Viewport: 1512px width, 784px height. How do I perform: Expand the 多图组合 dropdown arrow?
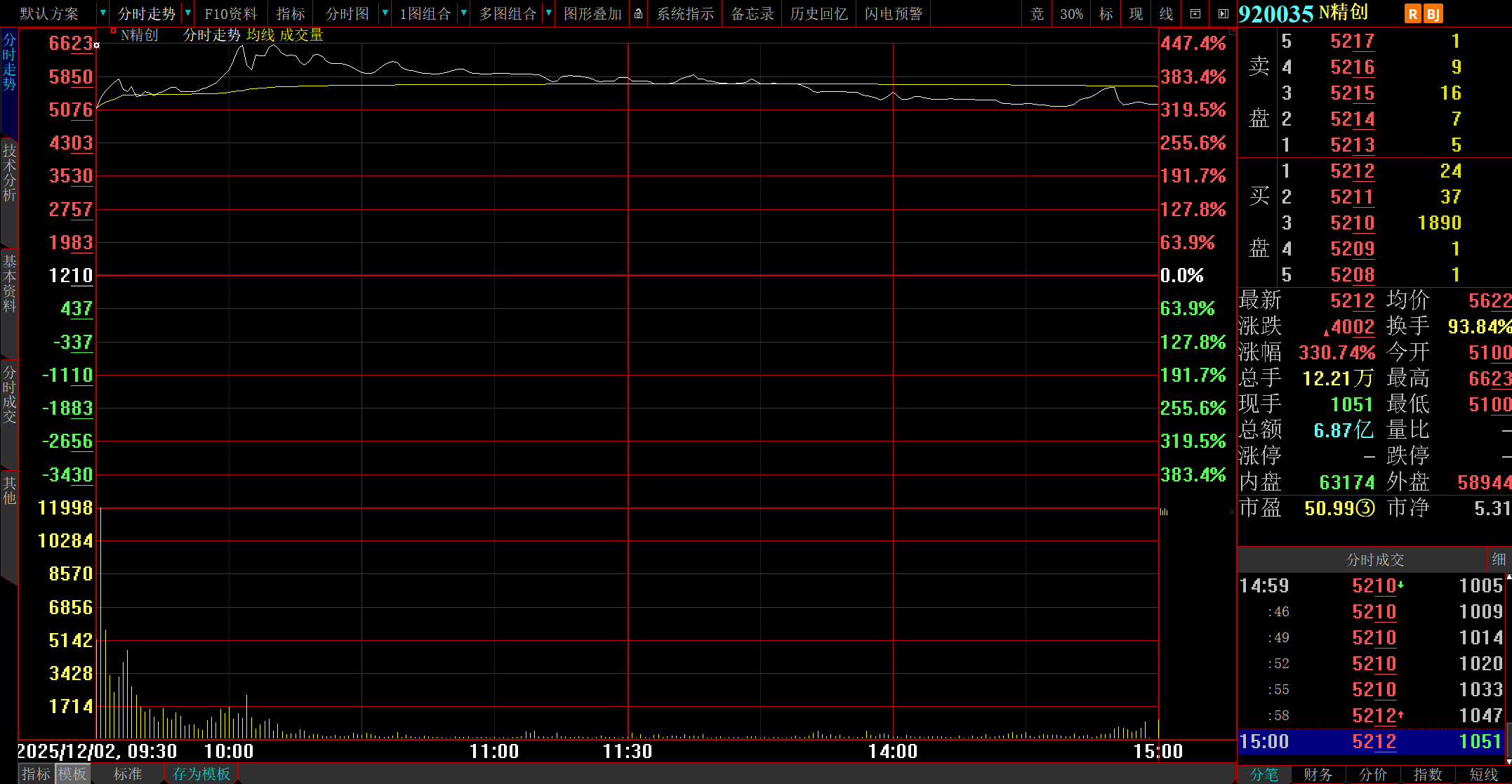(548, 13)
